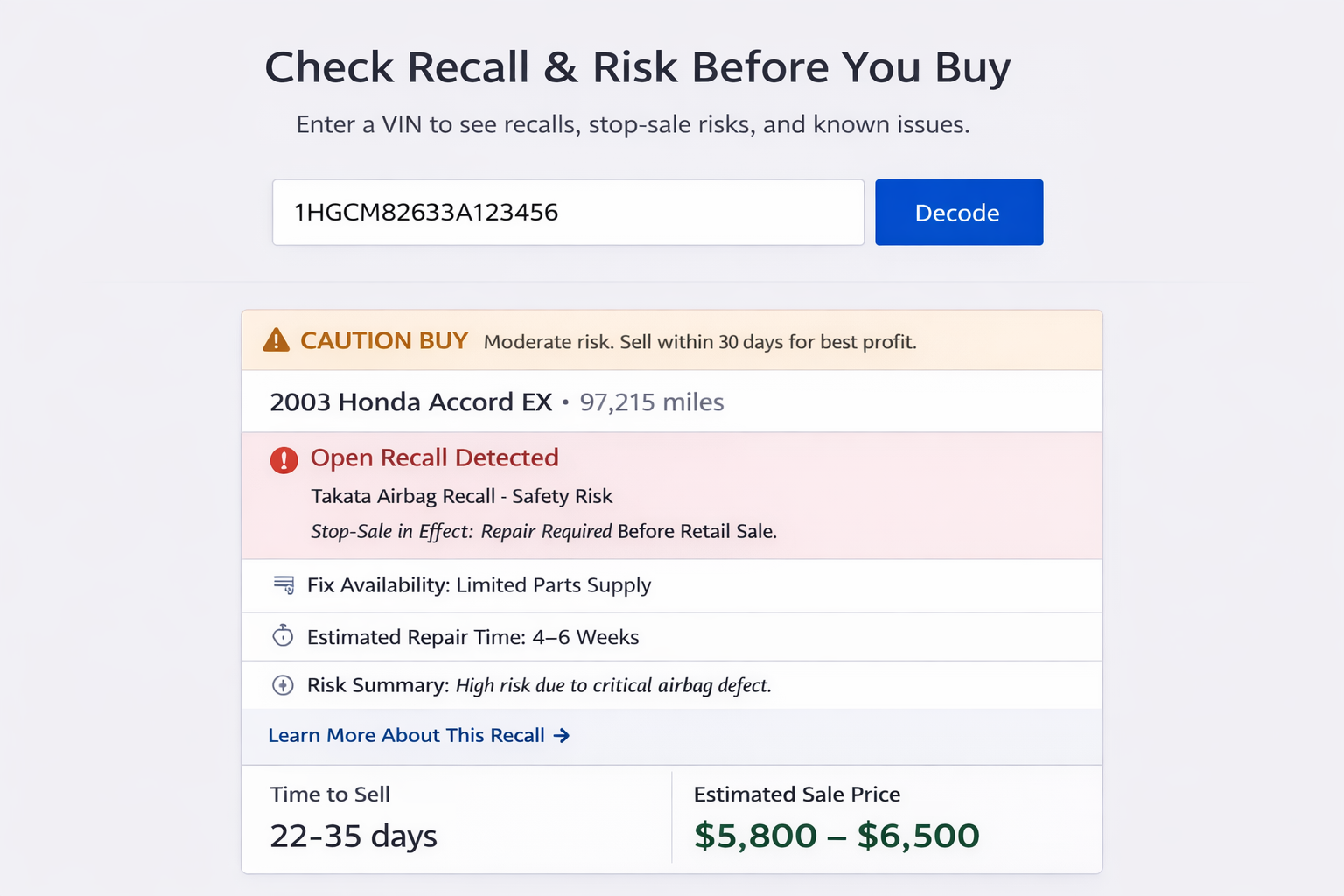
Task: Click the Risk Summary circle icon
Action: click(x=283, y=685)
